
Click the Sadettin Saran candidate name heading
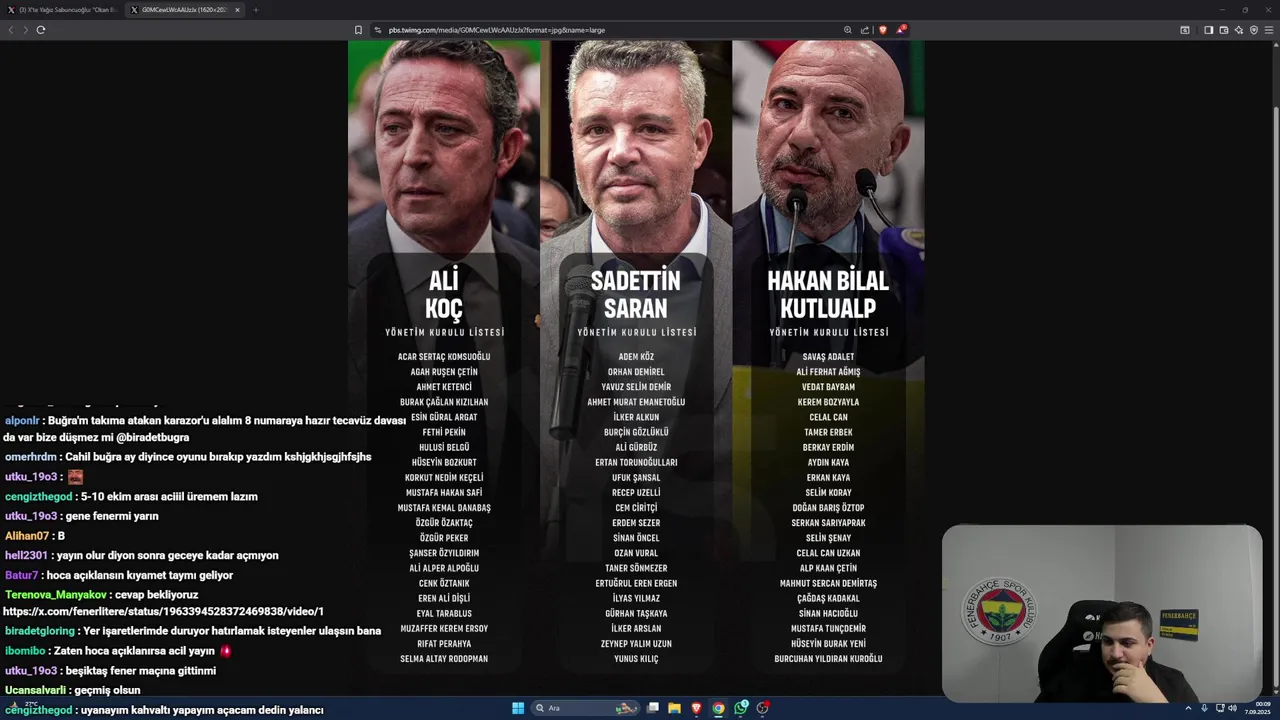click(x=635, y=294)
